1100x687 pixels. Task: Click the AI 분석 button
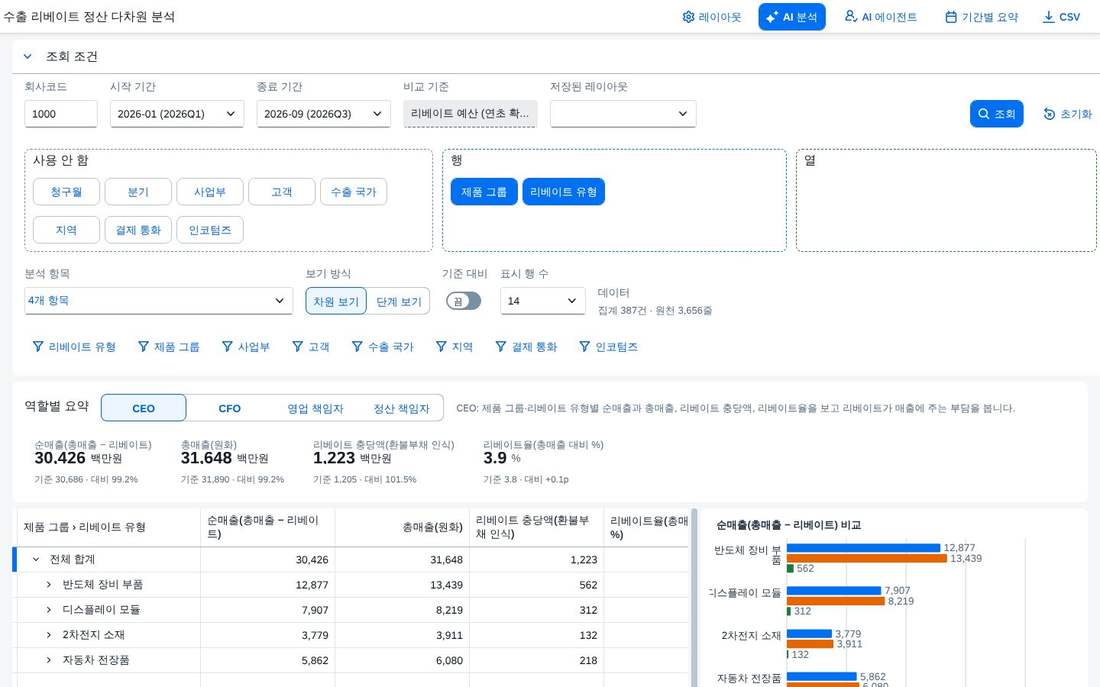click(x=791, y=17)
